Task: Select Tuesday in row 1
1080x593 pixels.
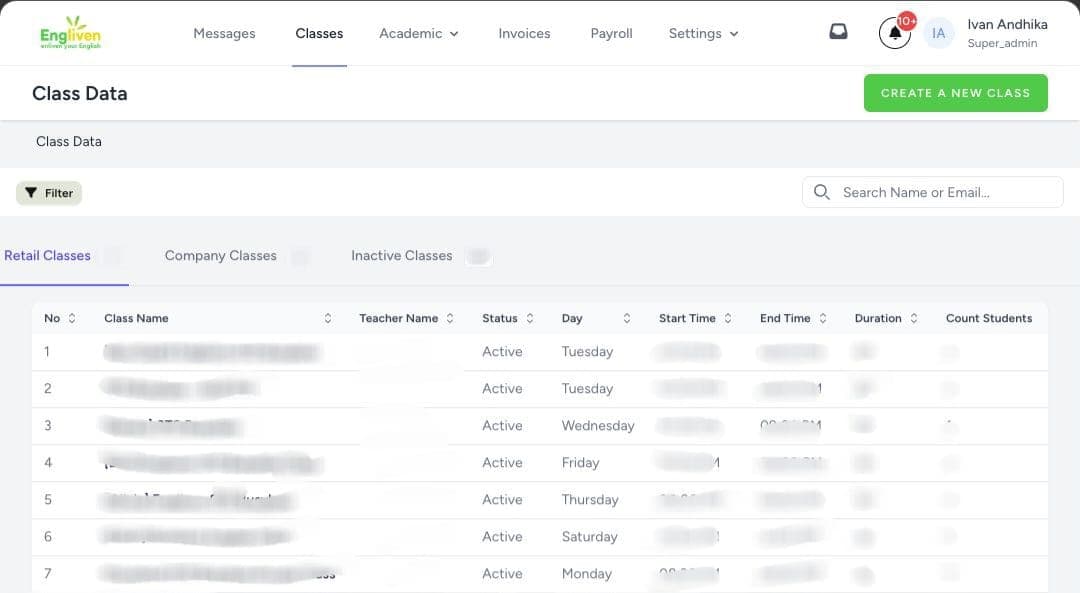Action: 587,352
